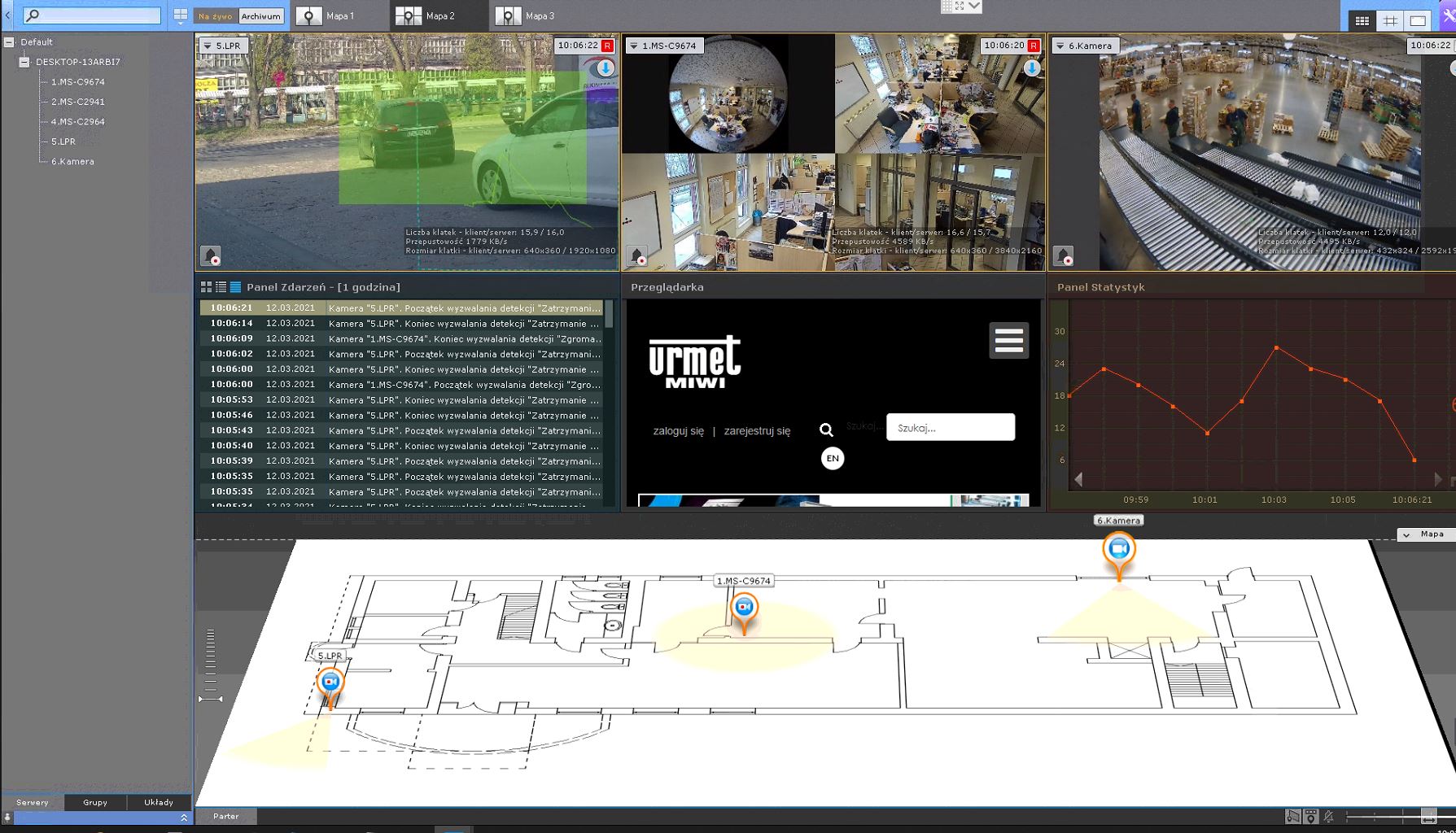Toggle the red R recording indicator on 5.LPR
This screenshot has height=833, width=1456.
tap(607, 46)
